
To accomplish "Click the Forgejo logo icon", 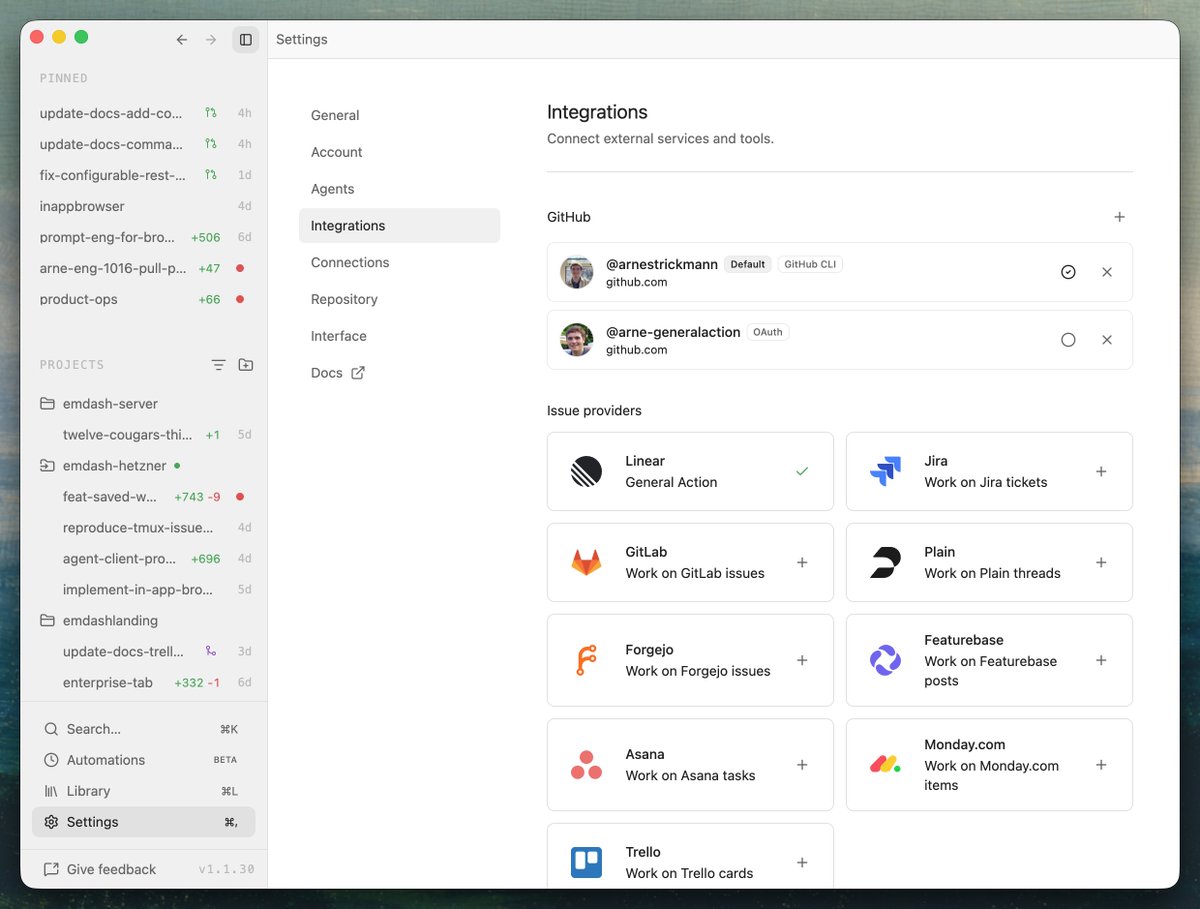I will [x=587, y=660].
